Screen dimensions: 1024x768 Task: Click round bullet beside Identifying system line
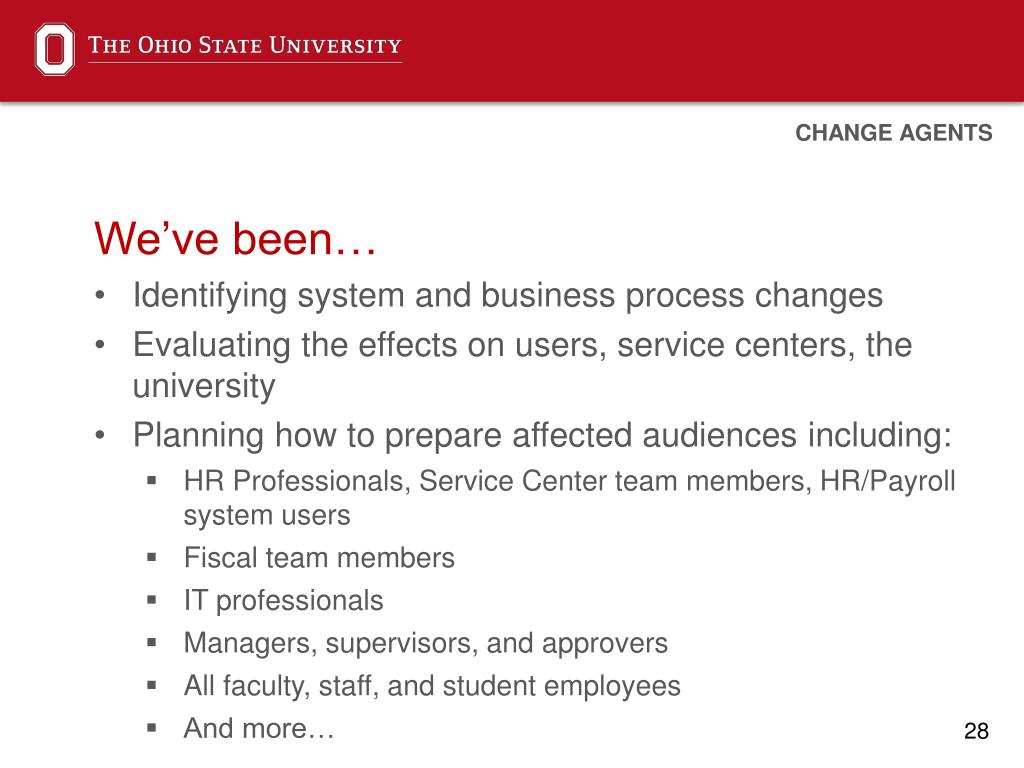[99, 295]
